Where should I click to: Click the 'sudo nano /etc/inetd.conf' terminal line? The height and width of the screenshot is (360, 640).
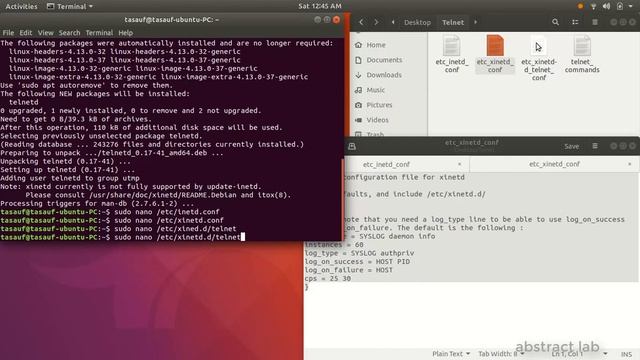coord(167,212)
